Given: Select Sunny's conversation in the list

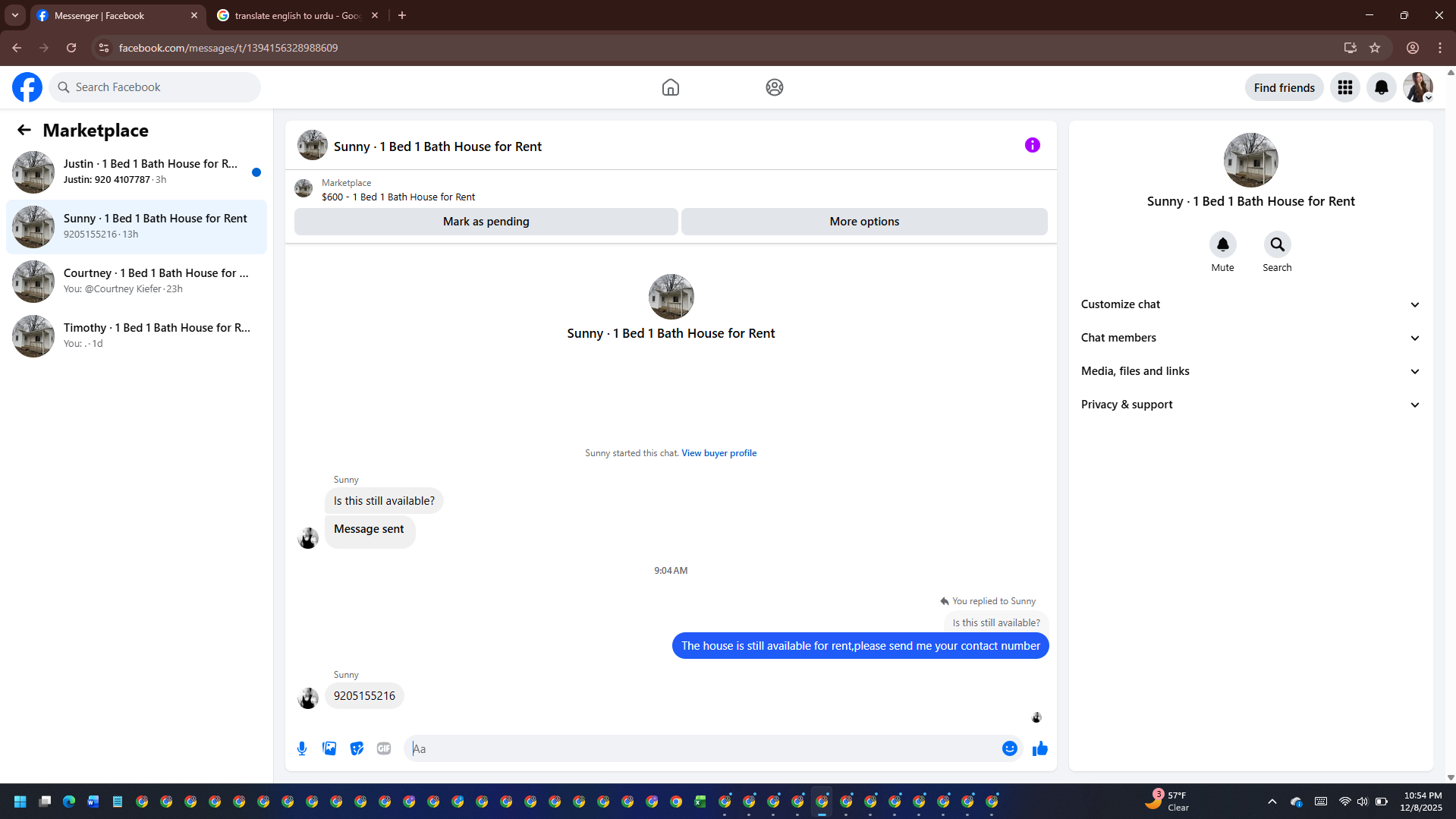Looking at the screenshot, I should point(137,226).
